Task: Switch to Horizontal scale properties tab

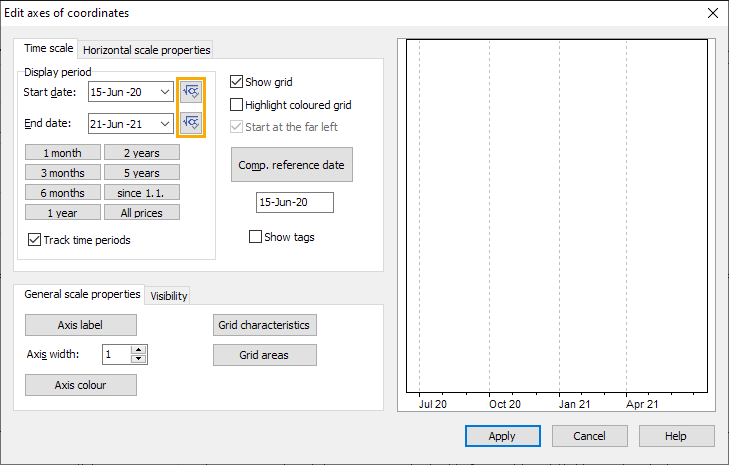Action: point(146,50)
